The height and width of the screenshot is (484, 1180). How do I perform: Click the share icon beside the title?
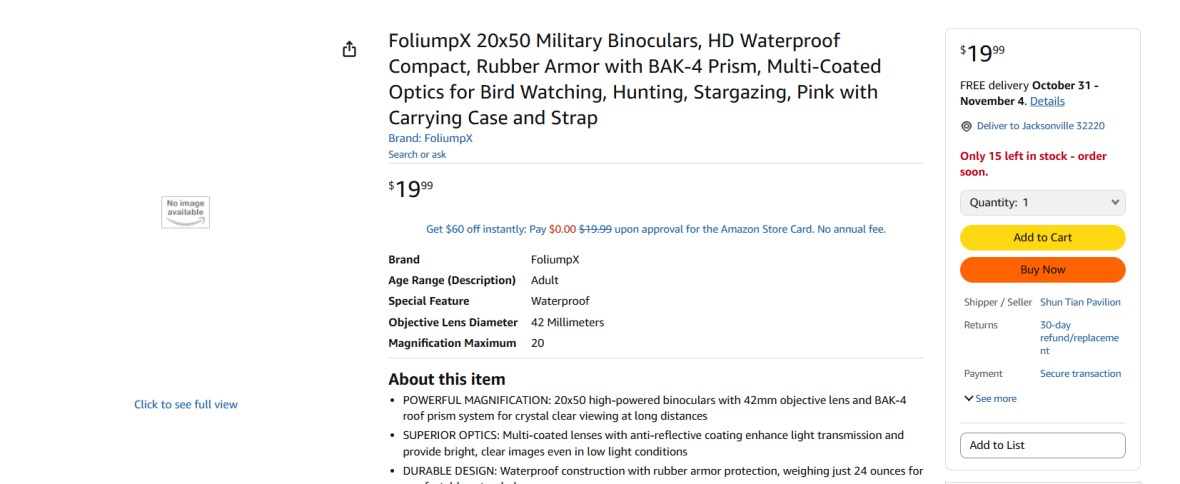tap(349, 49)
